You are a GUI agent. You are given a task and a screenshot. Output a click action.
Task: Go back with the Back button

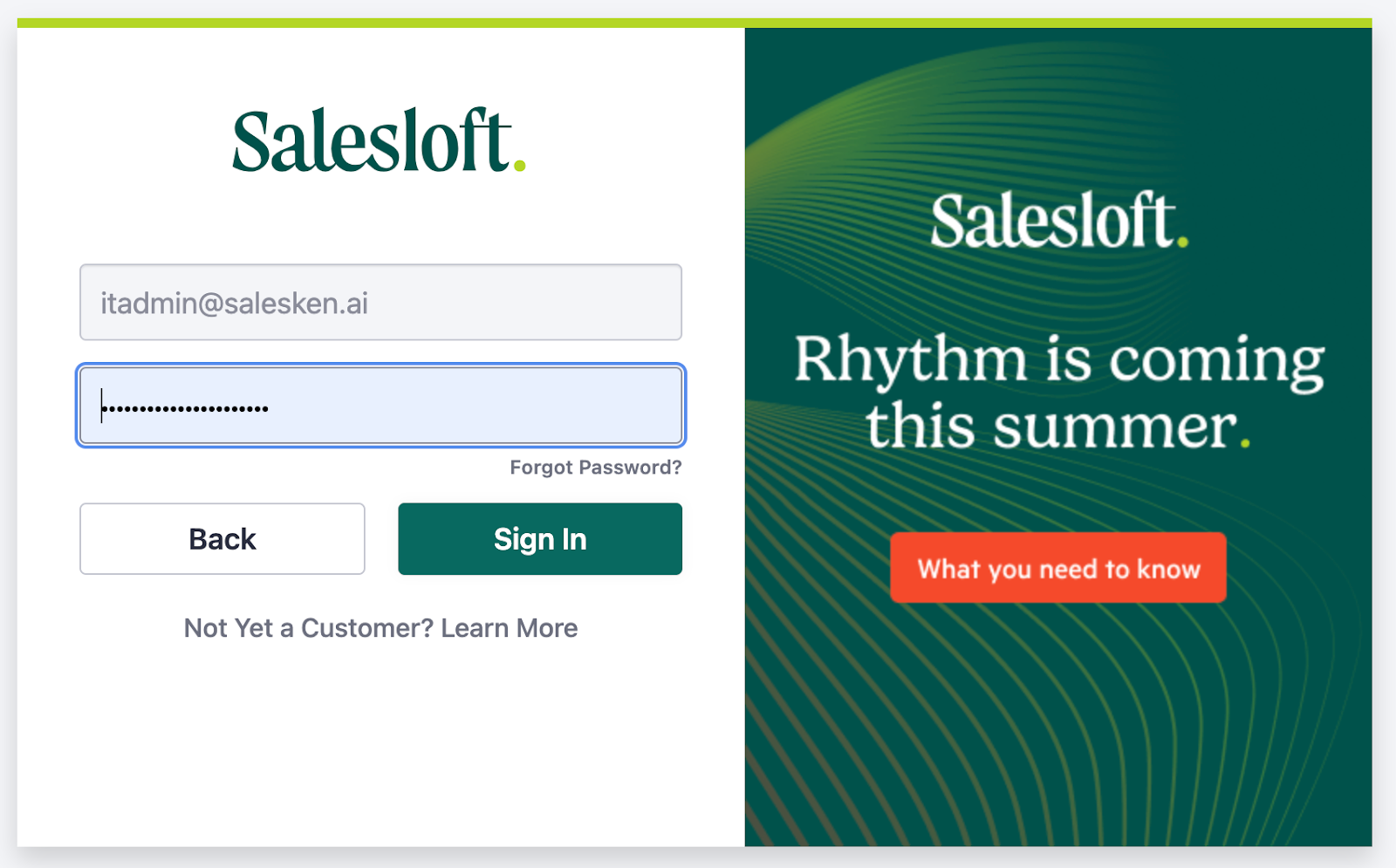(x=222, y=538)
